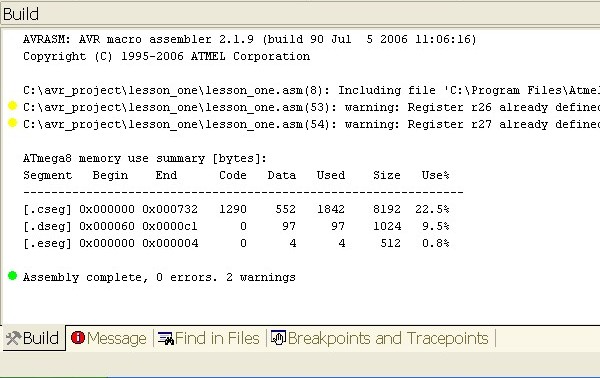600x378 pixels.
Task: Open the Find in Files tab
Action: [x=209, y=338]
